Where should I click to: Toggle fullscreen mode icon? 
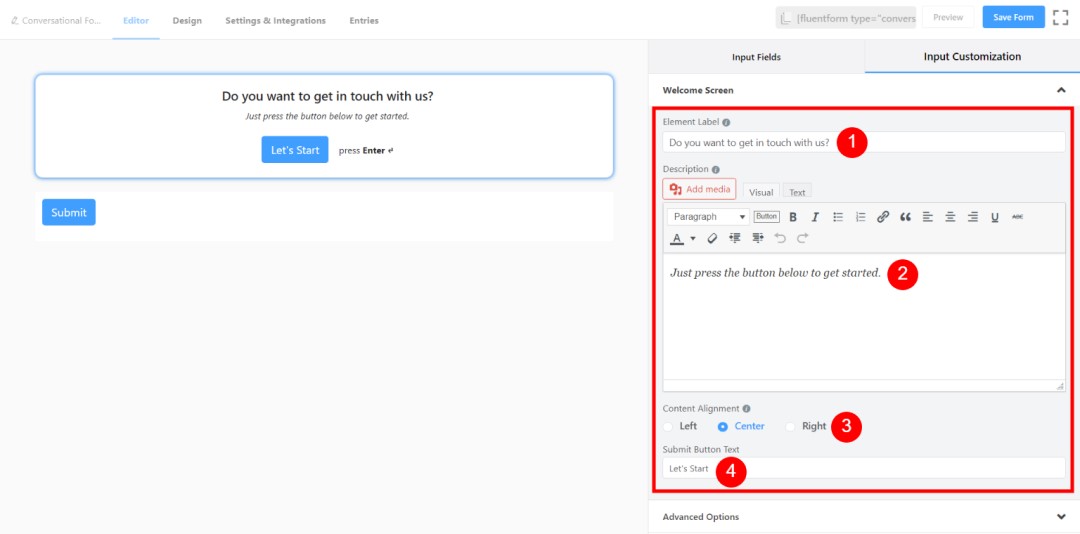[1060, 17]
